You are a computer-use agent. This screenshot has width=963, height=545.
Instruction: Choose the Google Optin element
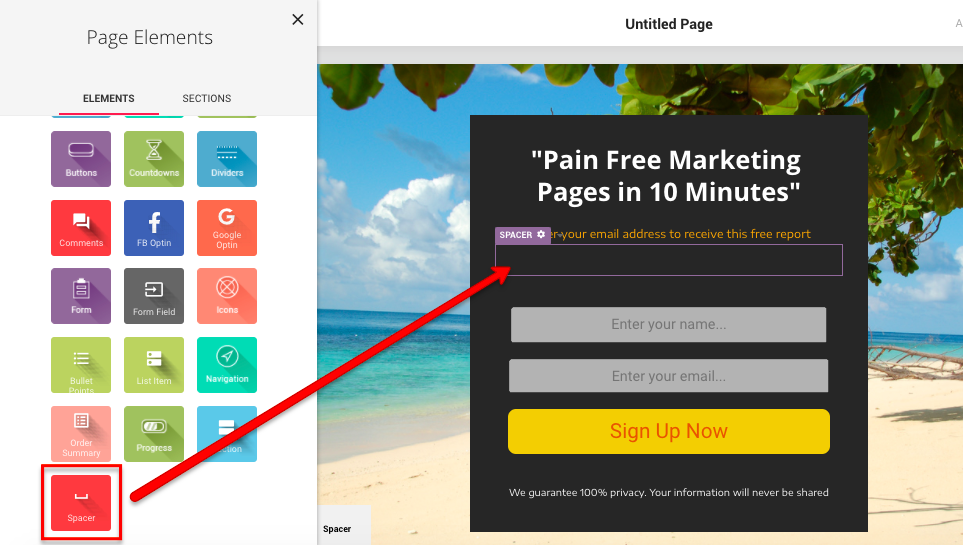[x=227, y=228]
